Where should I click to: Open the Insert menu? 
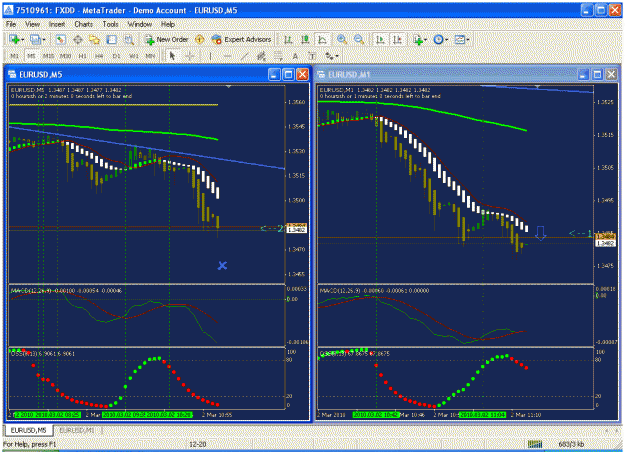pyautogui.click(x=57, y=24)
